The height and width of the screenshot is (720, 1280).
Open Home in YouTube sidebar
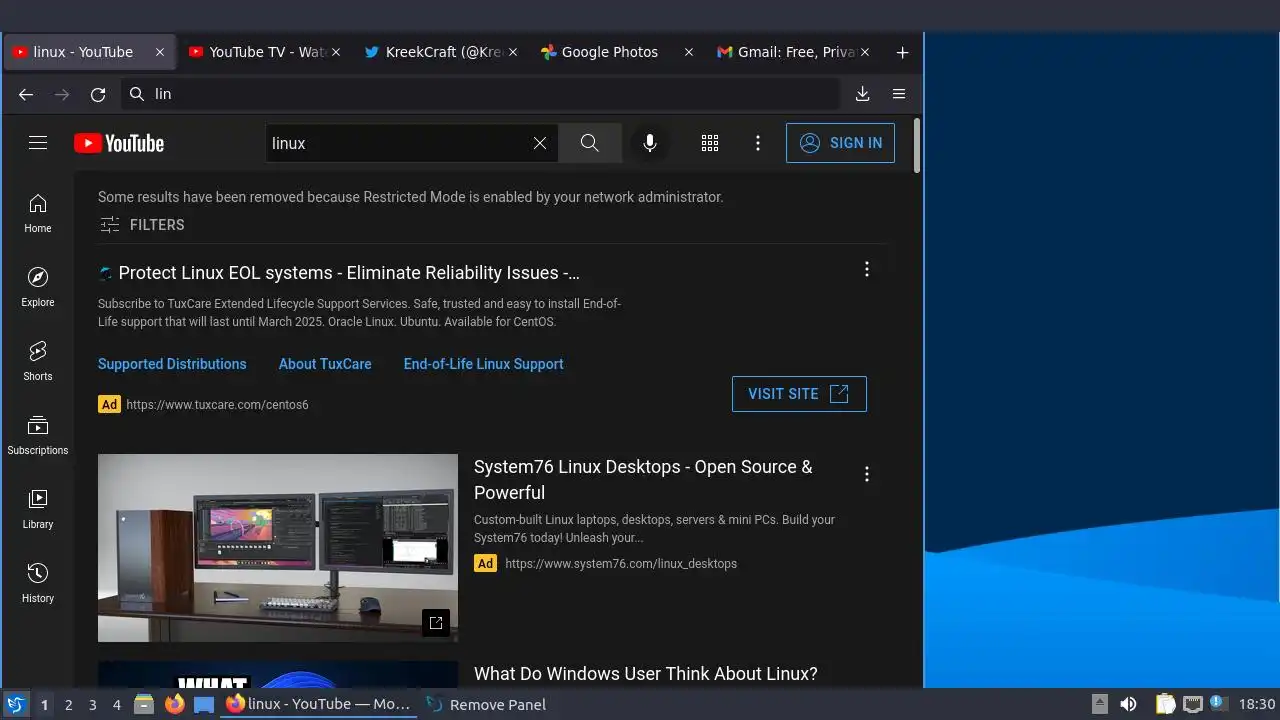click(x=38, y=214)
